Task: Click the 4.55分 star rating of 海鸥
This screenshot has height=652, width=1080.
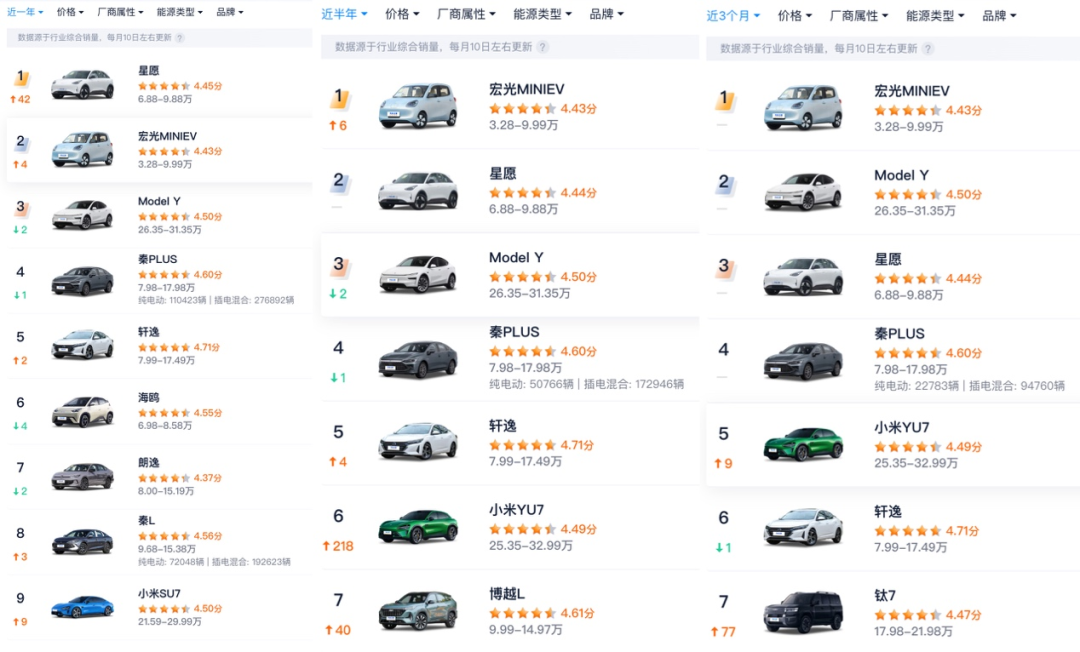Action: pos(180,412)
